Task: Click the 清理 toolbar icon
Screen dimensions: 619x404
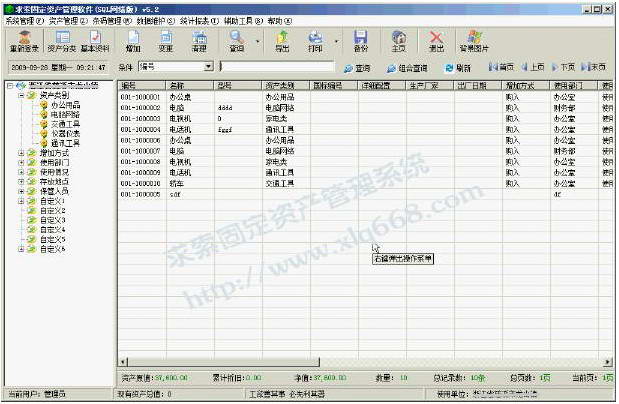Action: [199, 41]
